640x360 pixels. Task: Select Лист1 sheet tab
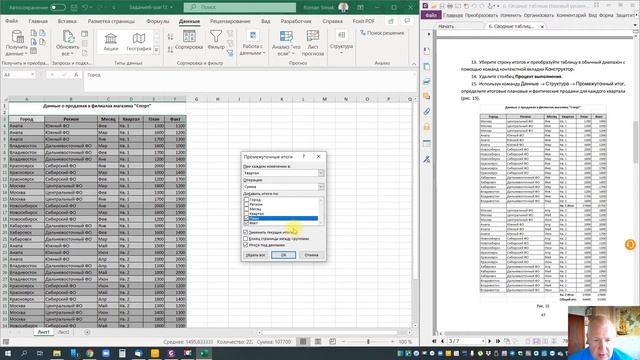43,332
